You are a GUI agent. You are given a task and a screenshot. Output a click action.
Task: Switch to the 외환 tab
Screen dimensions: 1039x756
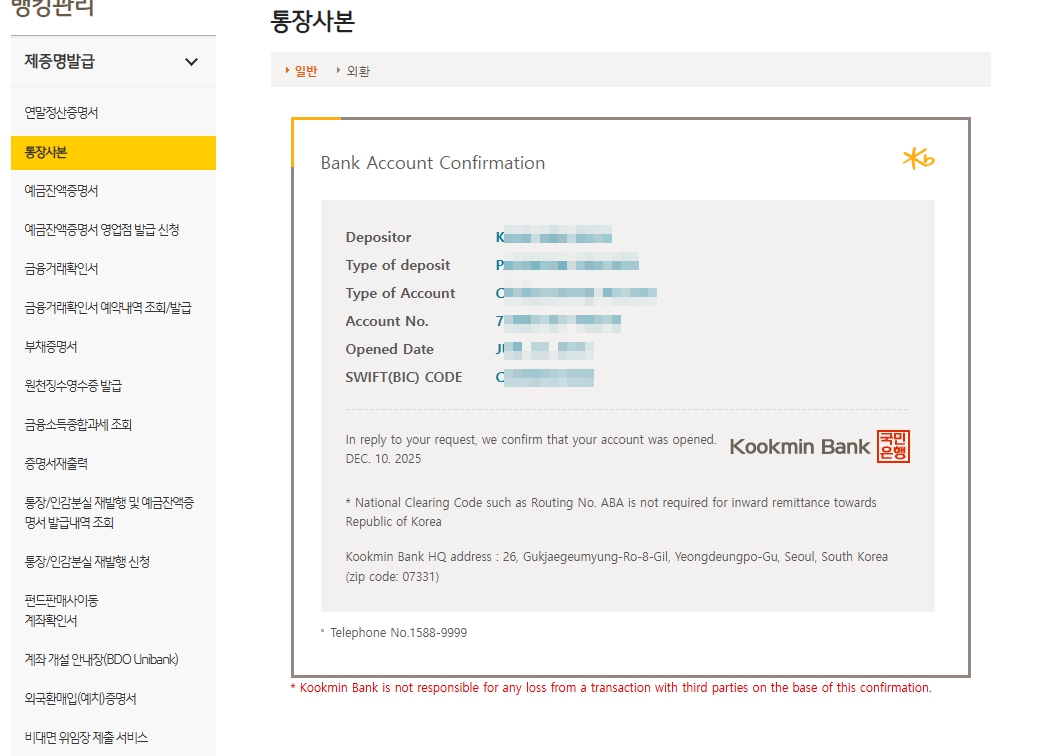point(358,71)
